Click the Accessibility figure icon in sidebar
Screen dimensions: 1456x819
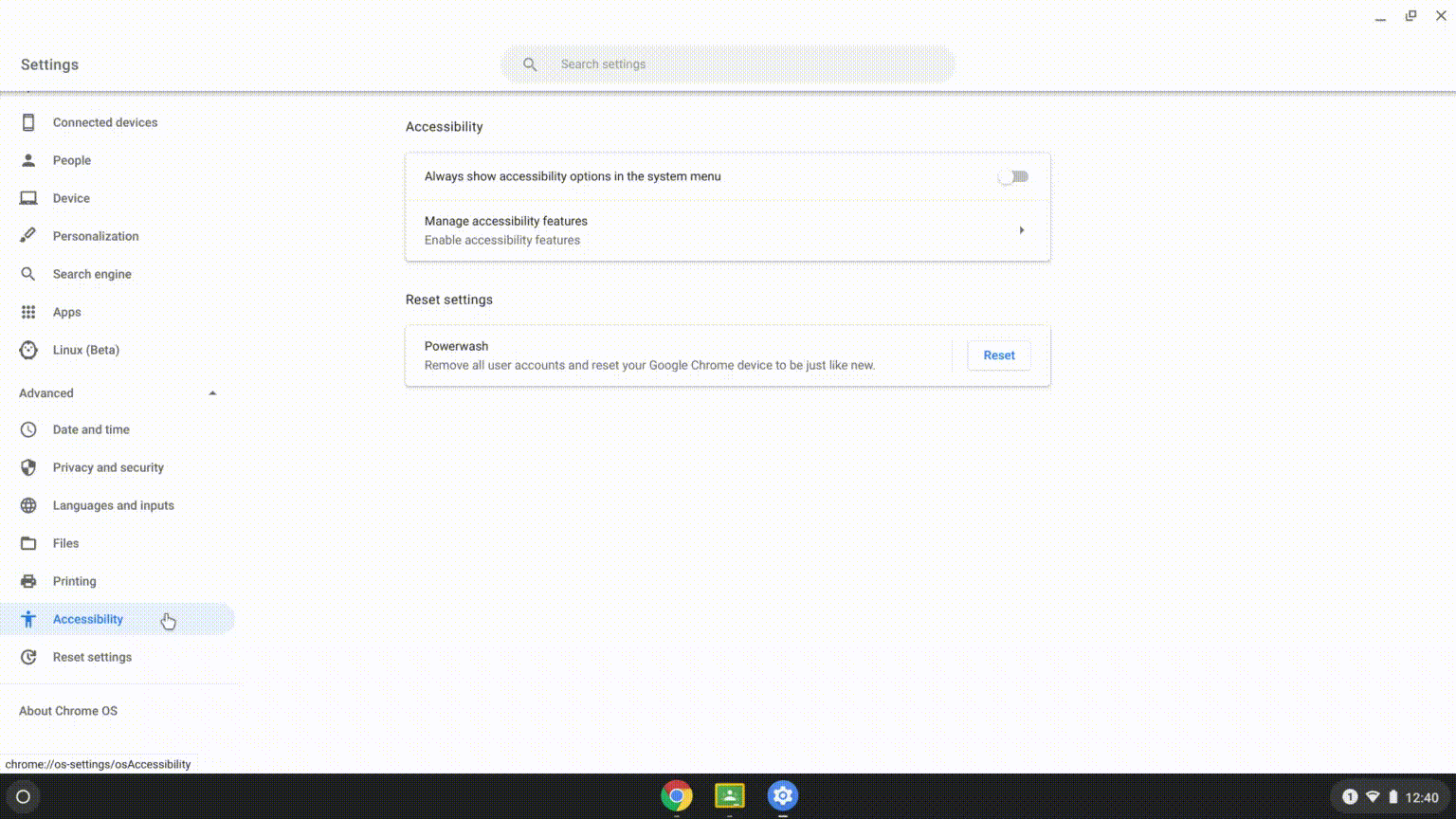(28, 619)
